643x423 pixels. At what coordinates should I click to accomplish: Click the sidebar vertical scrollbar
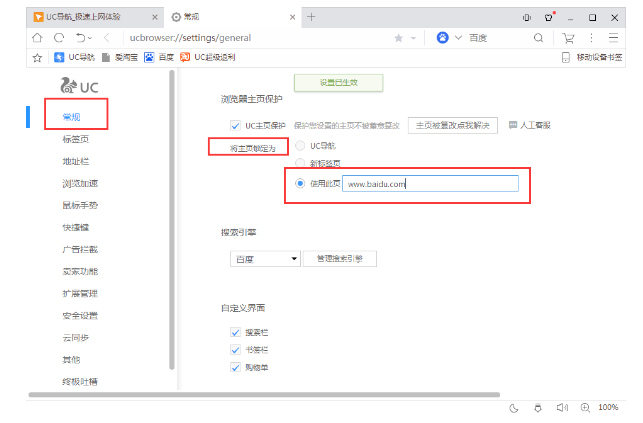pos(172,220)
